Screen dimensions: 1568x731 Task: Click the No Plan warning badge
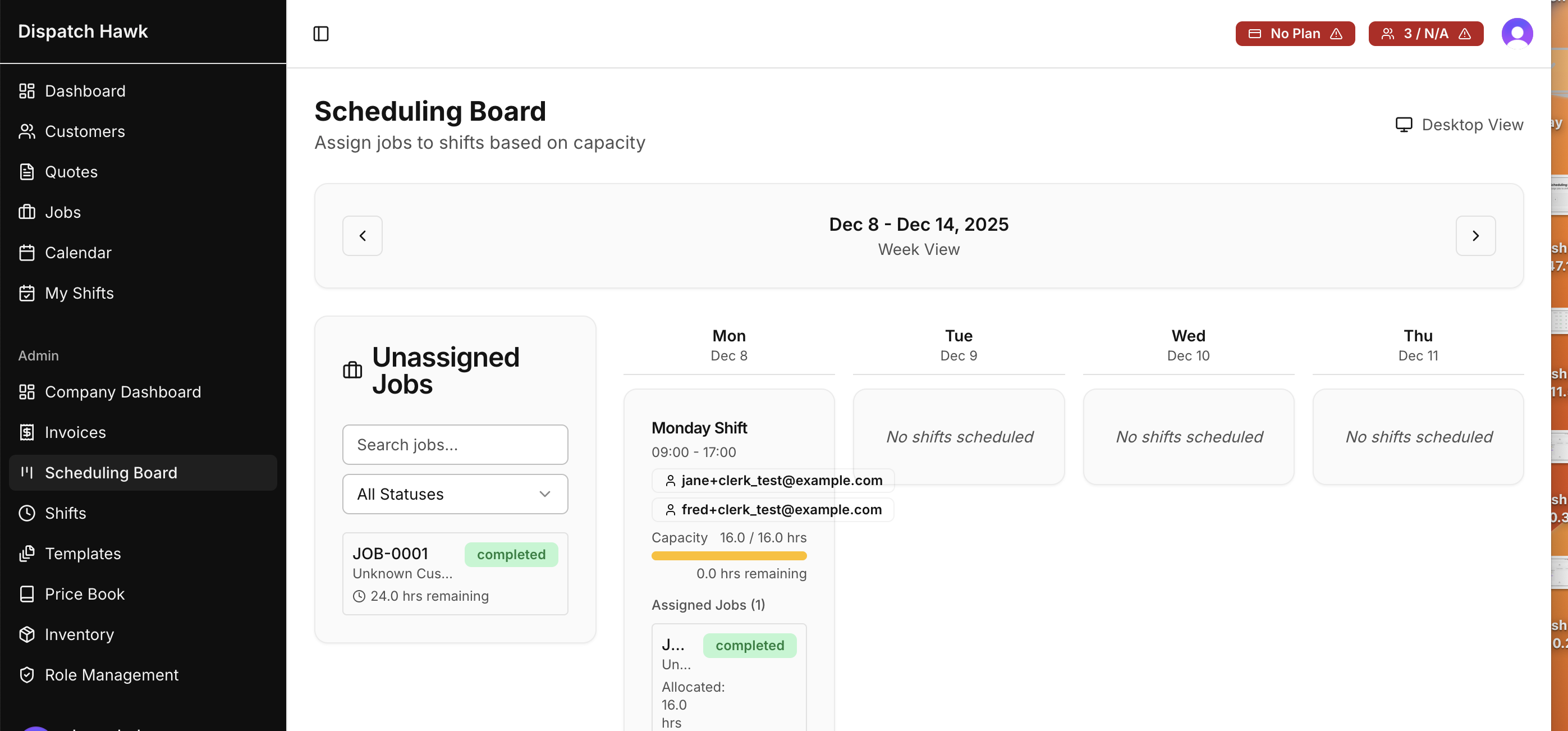(1295, 34)
